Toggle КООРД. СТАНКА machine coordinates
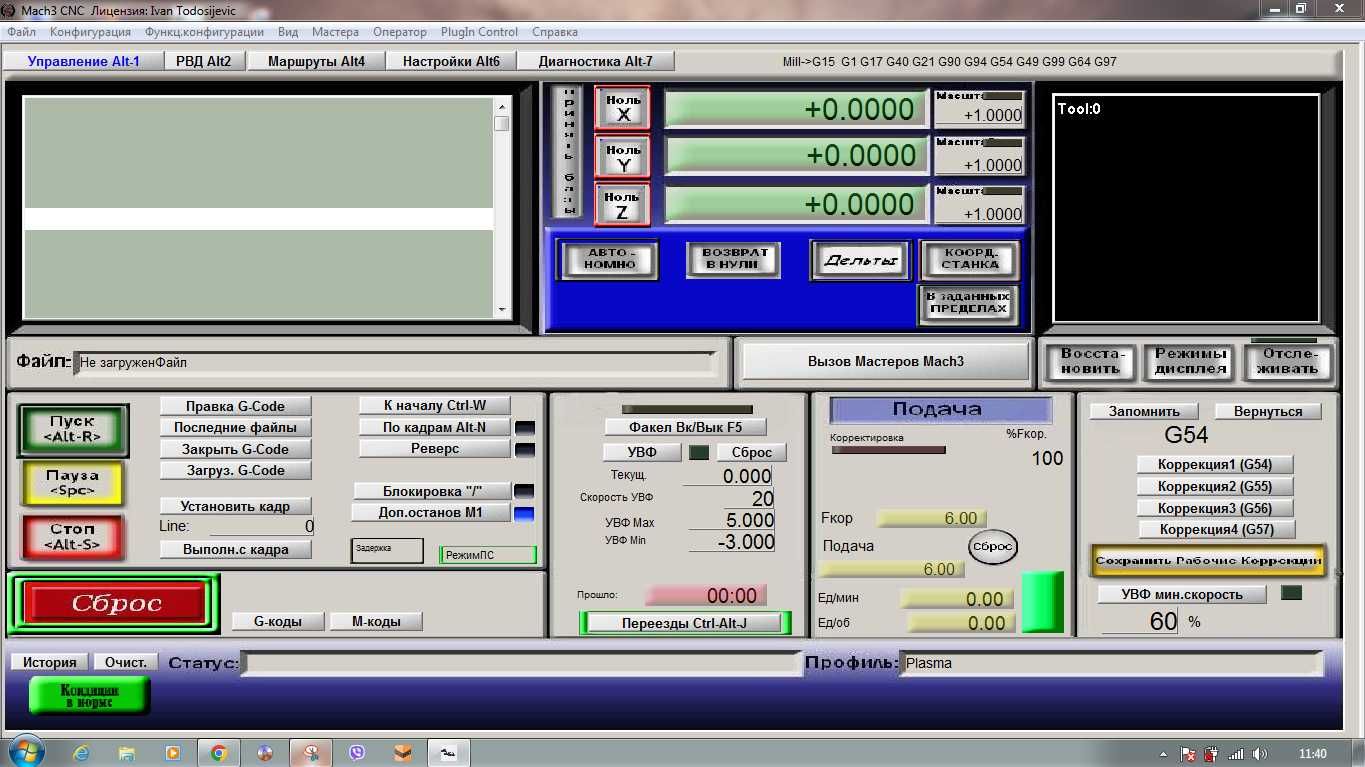 (969, 260)
